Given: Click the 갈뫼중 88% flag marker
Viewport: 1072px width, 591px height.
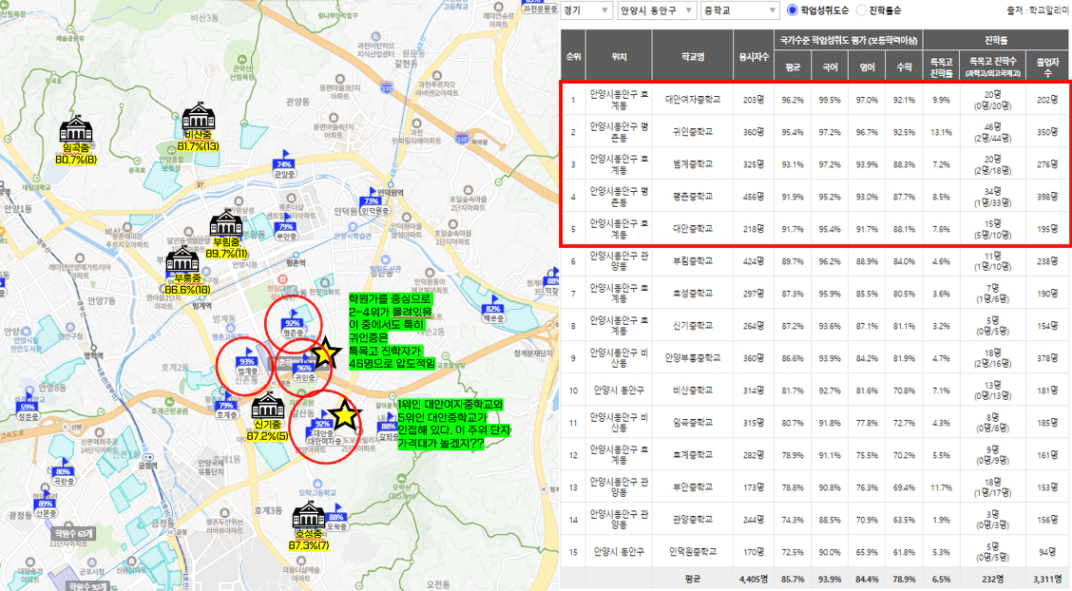Looking at the screenshot, I should coord(388,427).
